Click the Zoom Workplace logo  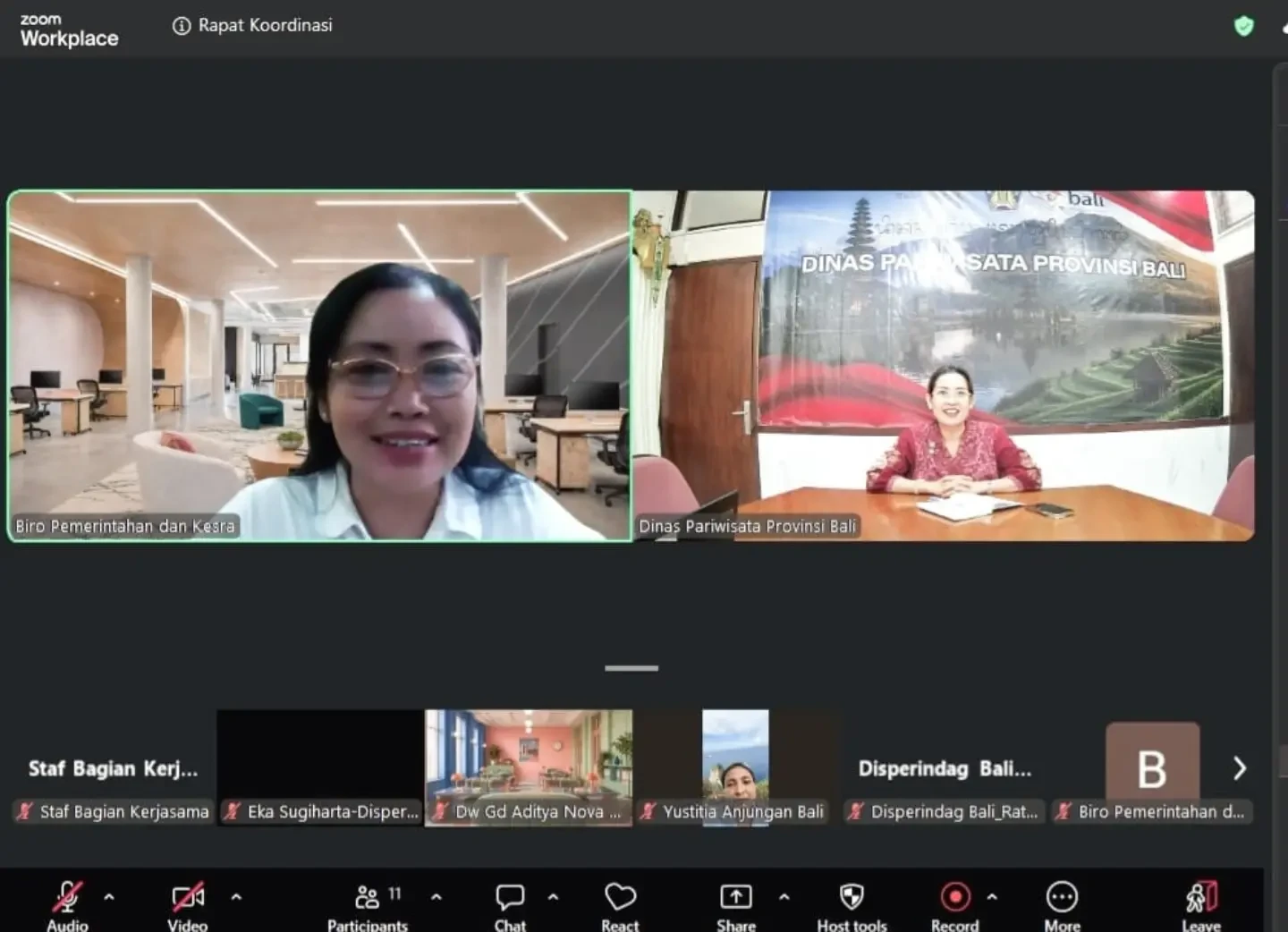click(69, 30)
